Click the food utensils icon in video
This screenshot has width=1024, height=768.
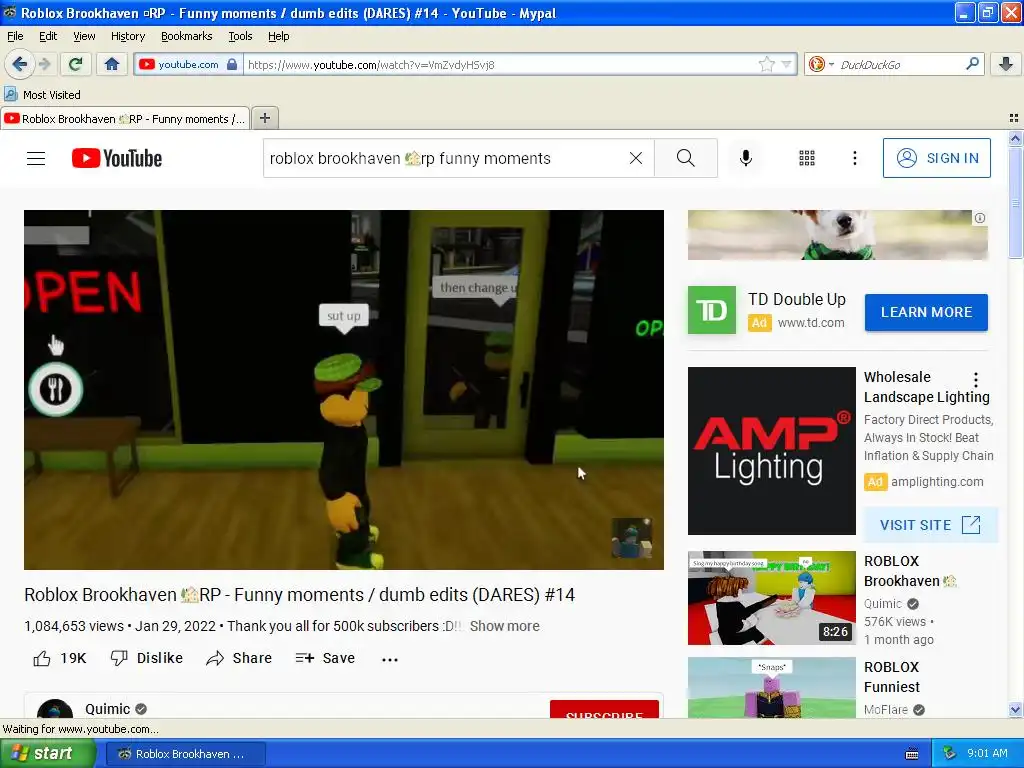point(56,390)
